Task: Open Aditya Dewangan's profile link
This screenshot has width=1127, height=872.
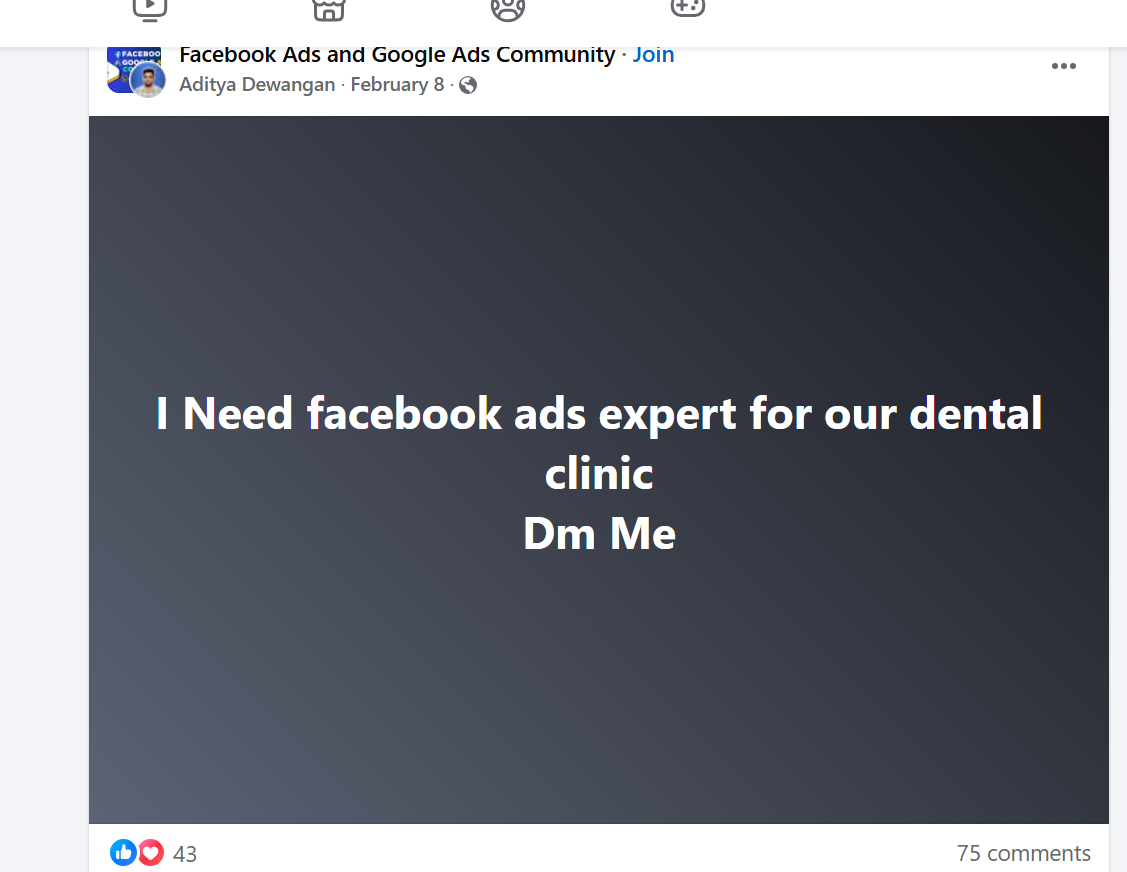Action: 257,85
